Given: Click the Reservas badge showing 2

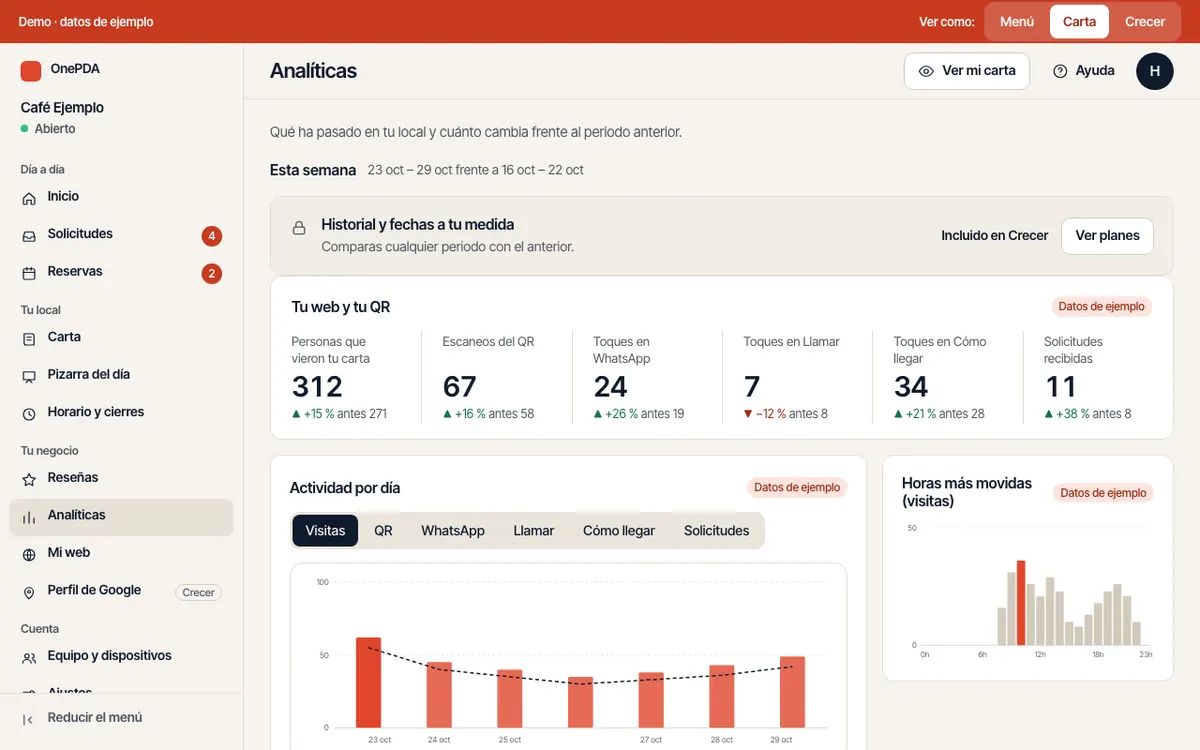Looking at the screenshot, I should [x=211, y=273].
